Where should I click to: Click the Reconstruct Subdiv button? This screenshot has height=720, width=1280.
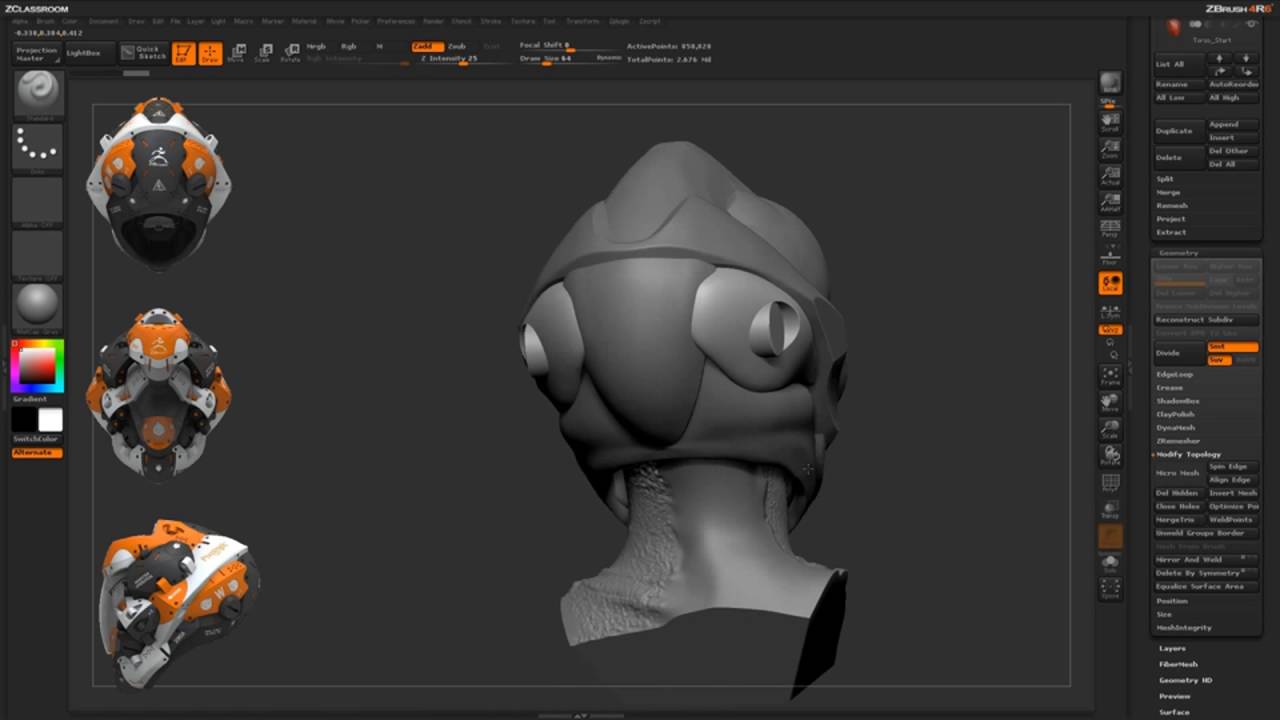pyautogui.click(x=1206, y=319)
